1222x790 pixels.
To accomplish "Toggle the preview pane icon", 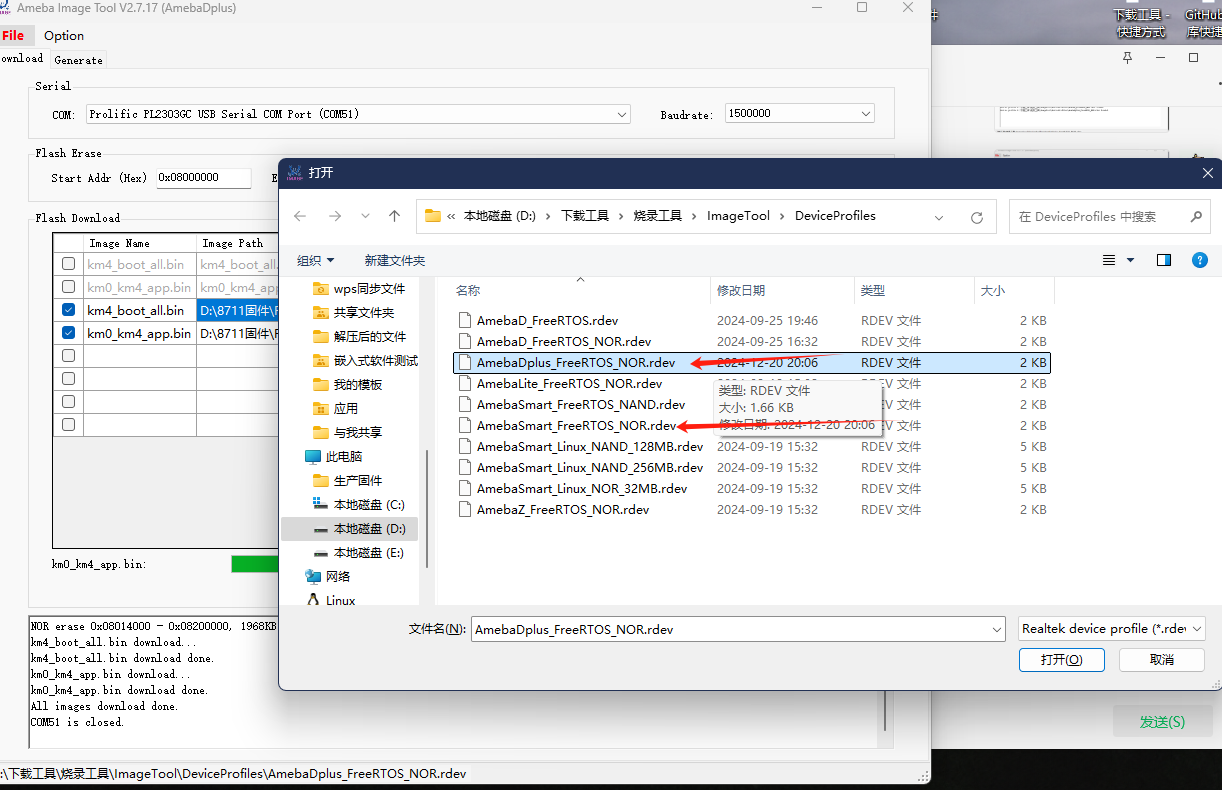I will (x=1163, y=259).
